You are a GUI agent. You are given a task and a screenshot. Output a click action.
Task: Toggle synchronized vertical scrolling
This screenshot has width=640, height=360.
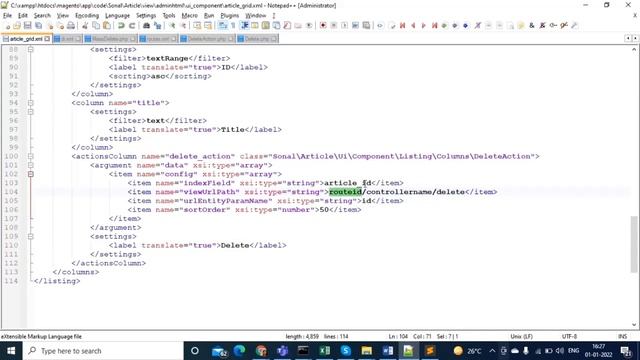[x=197, y=26]
